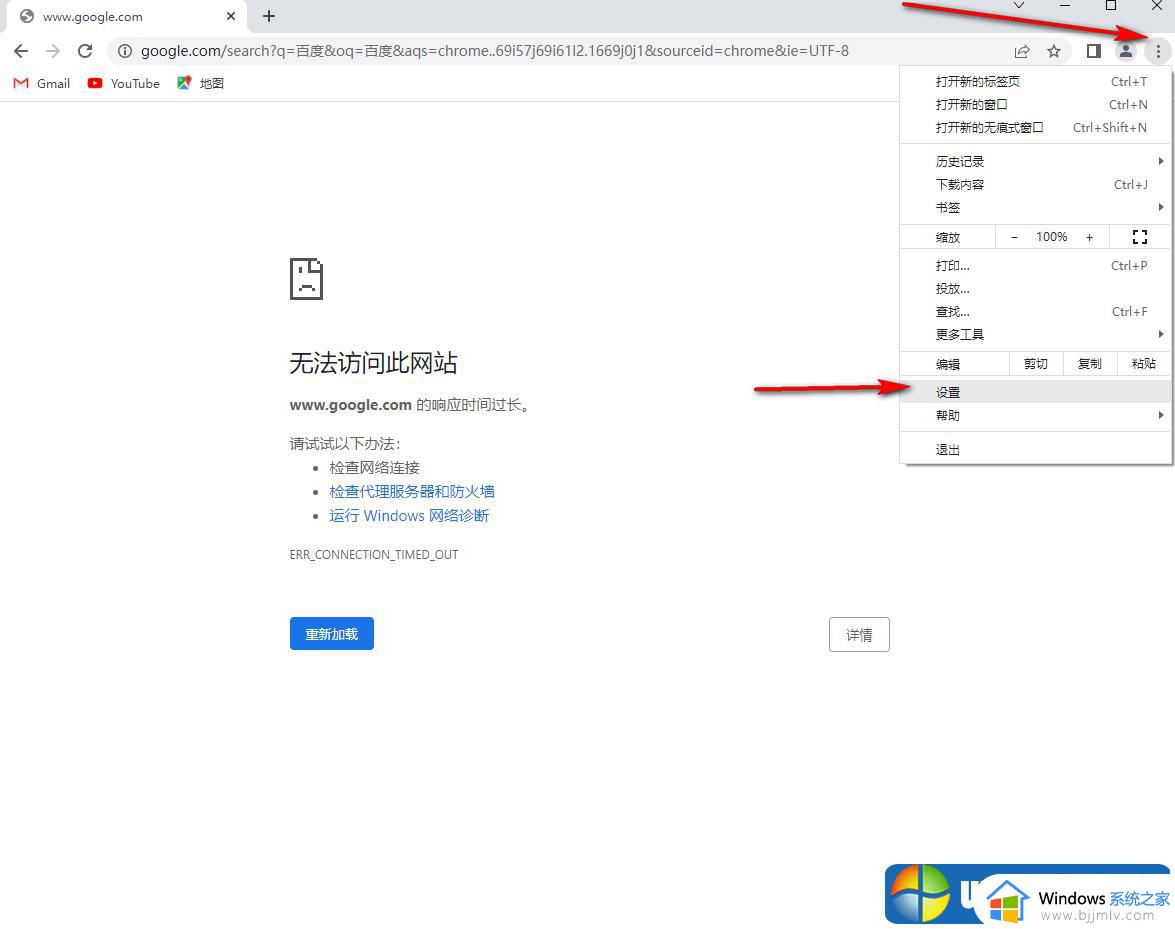Click 复制 in edit row
Image resolution: width=1175 pixels, height=929 pixels.
click(x=1090, y=363)
